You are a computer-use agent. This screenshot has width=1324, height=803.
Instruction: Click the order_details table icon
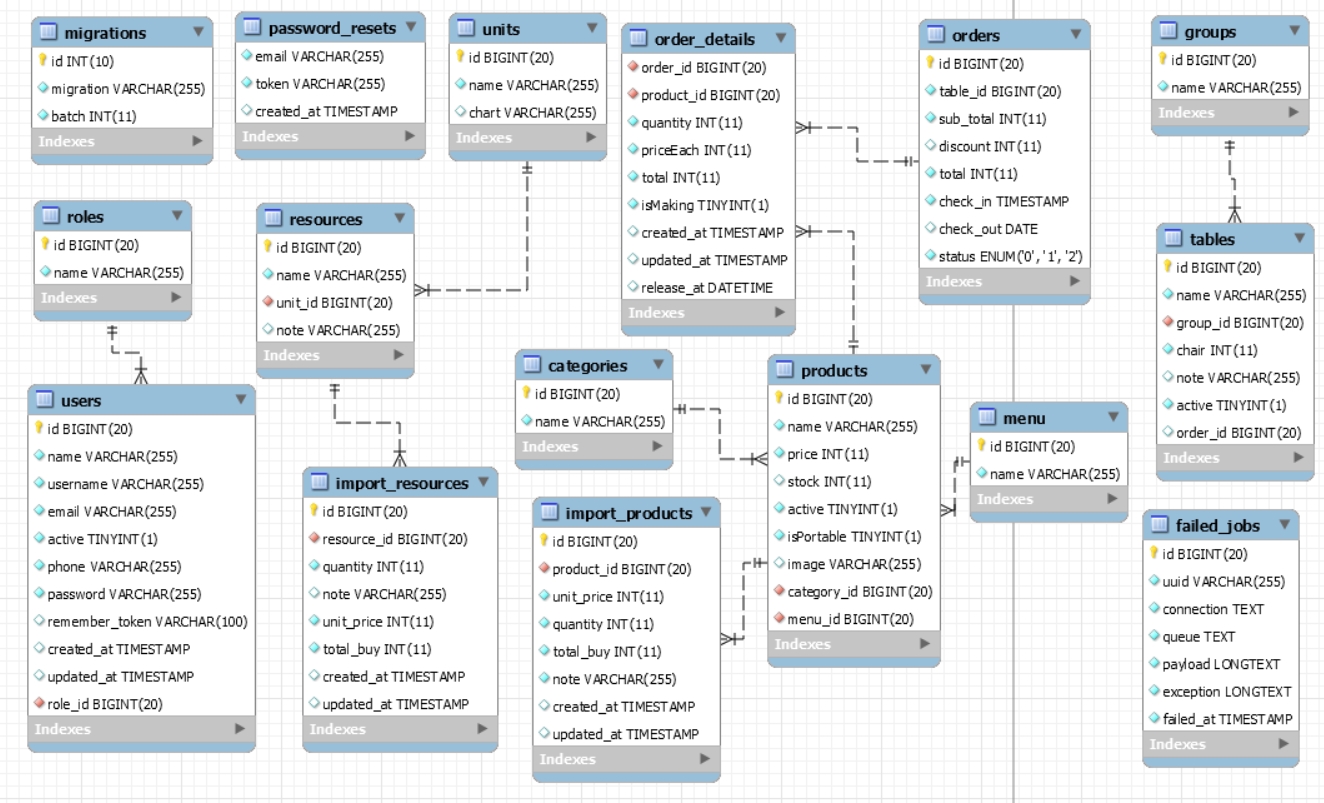coord(638,39)
